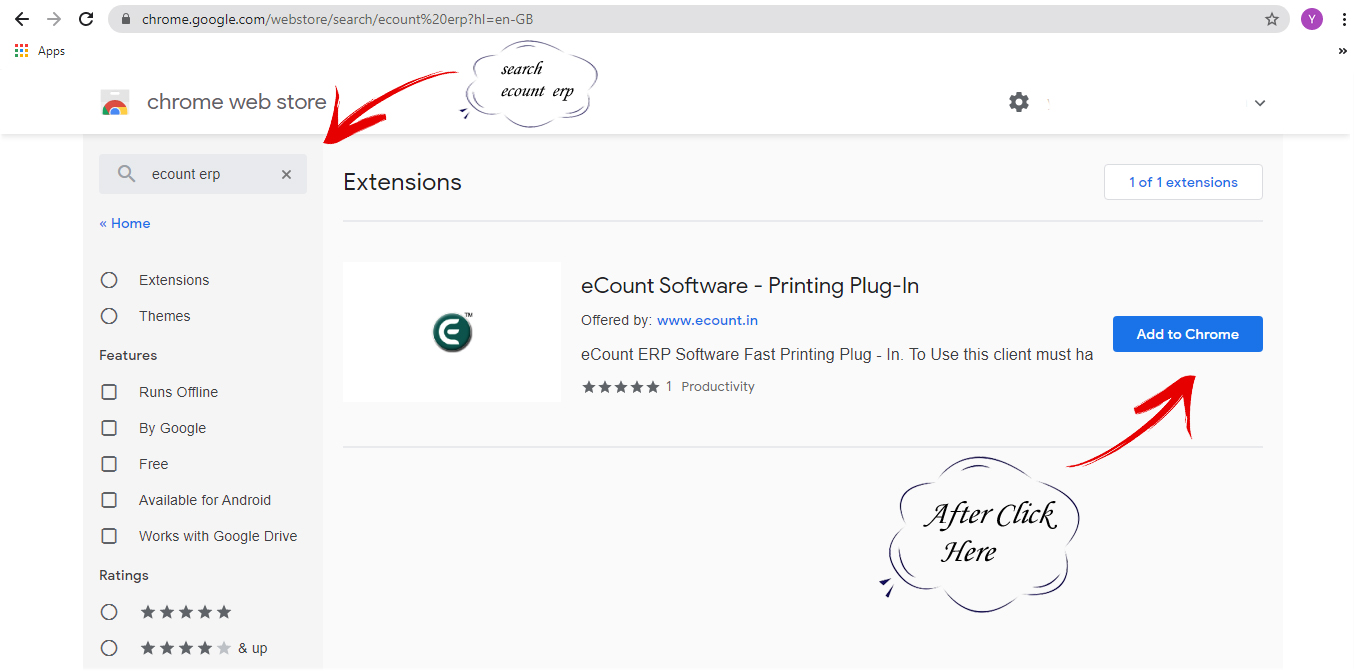Select the Extensions radio button
1355x672 pixels.
[109, 280]
